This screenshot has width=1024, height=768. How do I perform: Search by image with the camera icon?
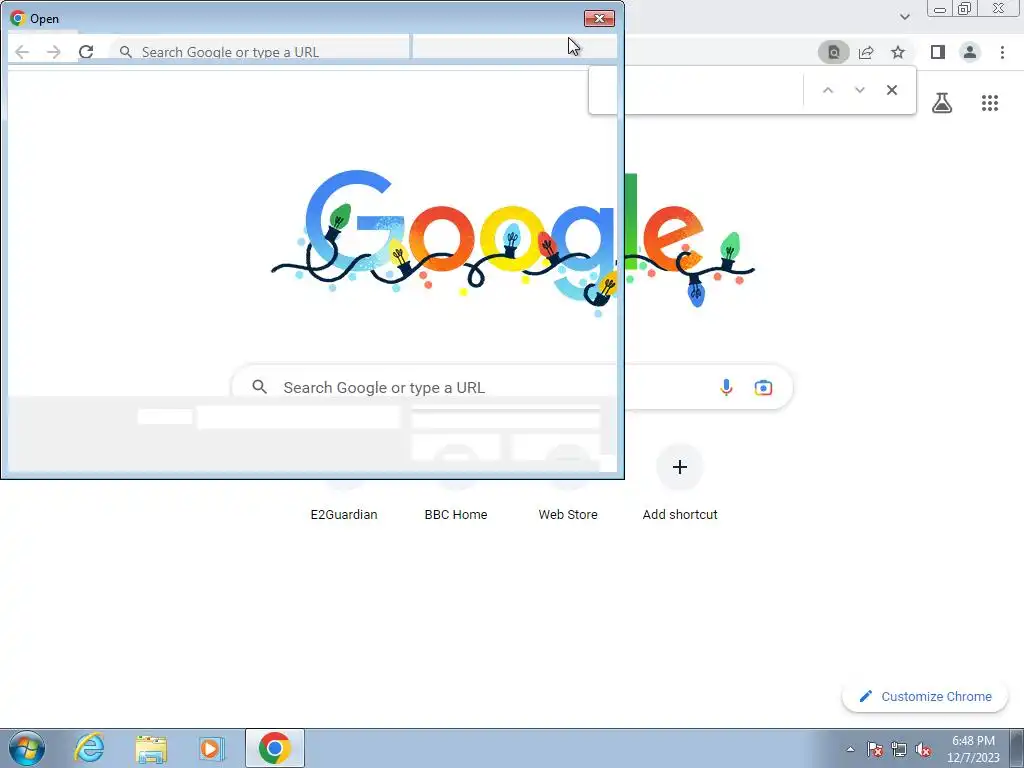tap(763, 387)
